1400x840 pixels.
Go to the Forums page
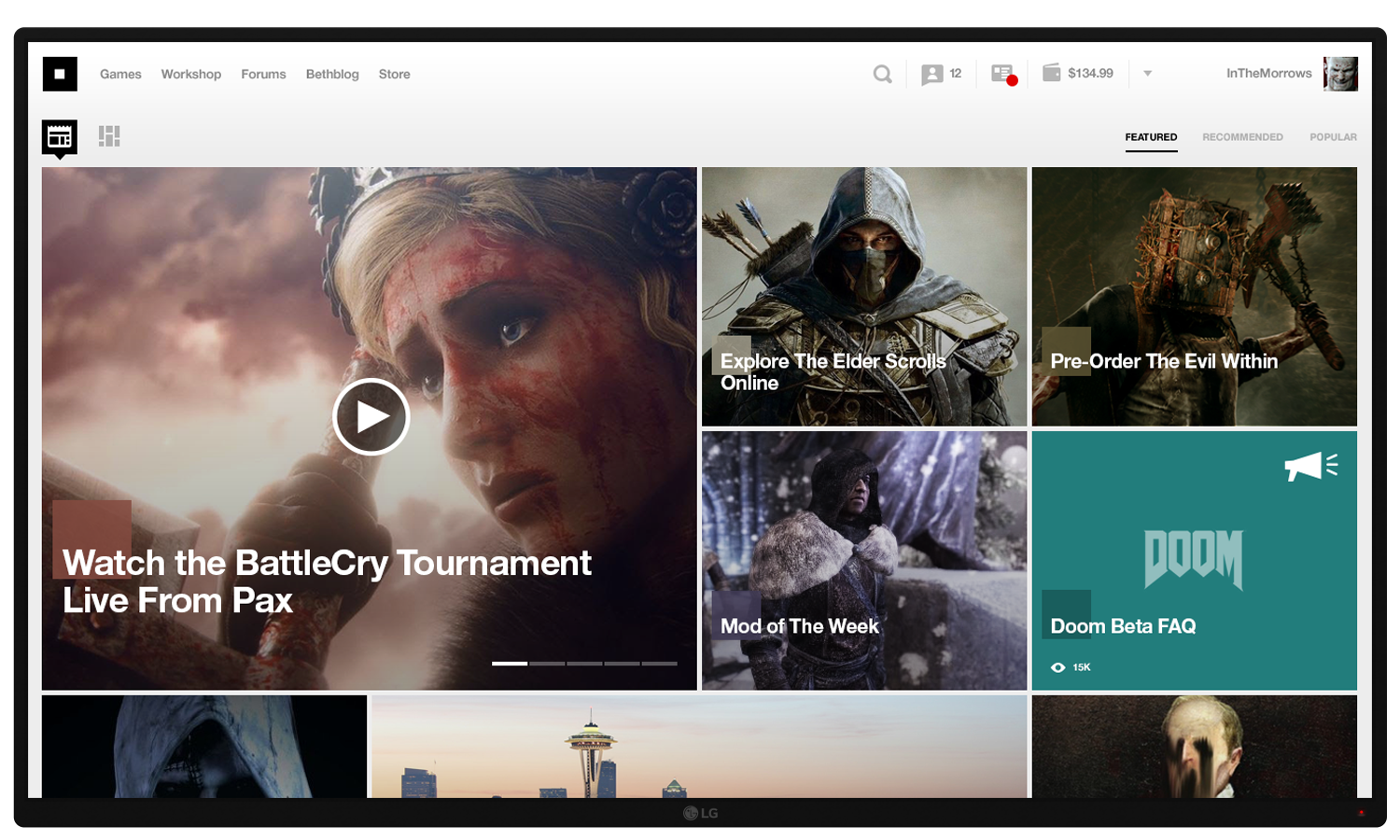263,74
